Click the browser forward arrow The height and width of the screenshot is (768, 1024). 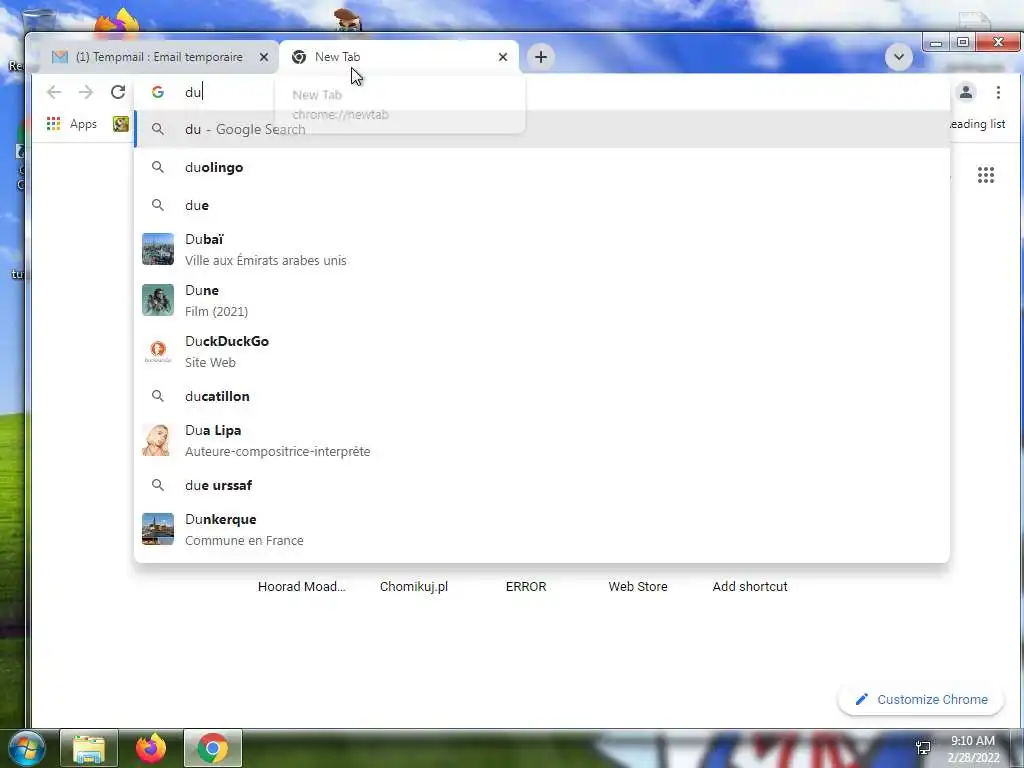pos(86,92)
